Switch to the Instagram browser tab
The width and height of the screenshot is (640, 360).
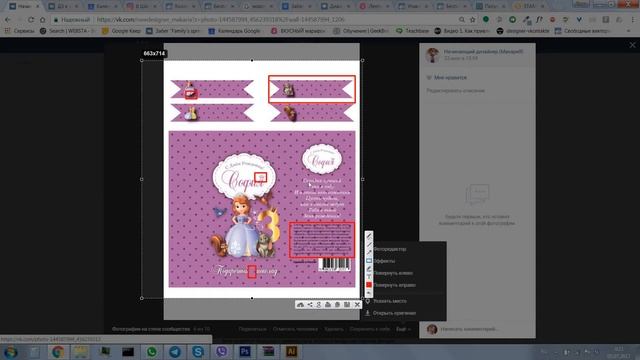point(141,7)
